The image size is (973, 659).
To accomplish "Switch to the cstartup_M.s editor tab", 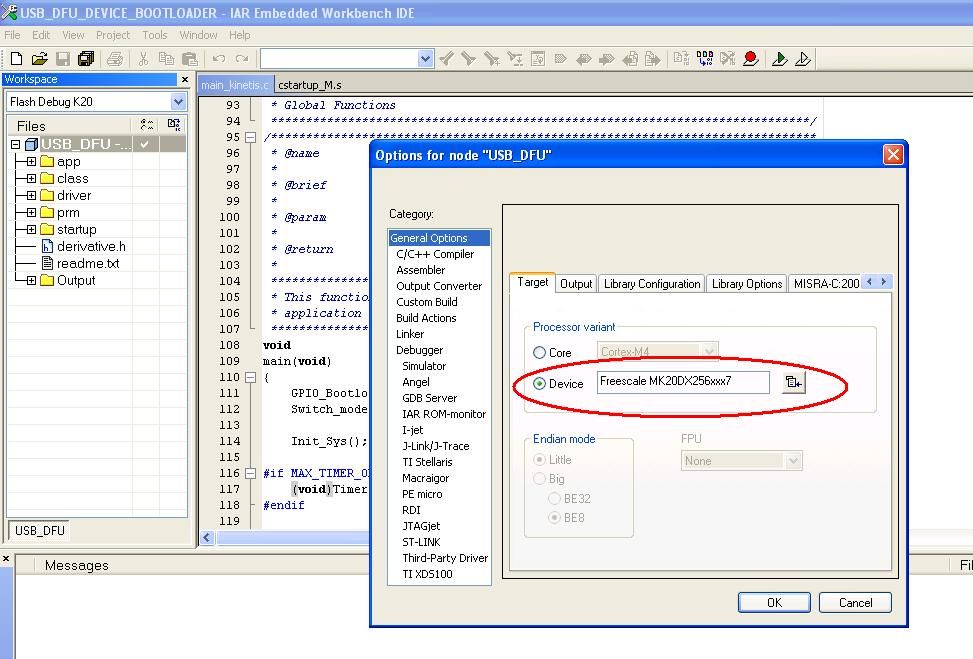I will click(x=309, y=85).
